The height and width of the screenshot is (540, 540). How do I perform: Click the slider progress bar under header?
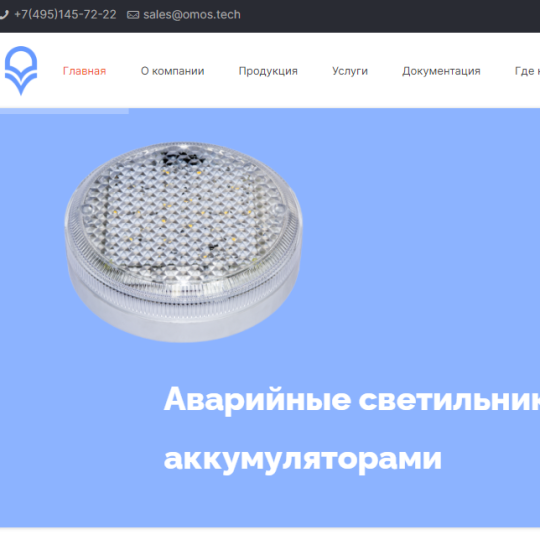point(64,111)
